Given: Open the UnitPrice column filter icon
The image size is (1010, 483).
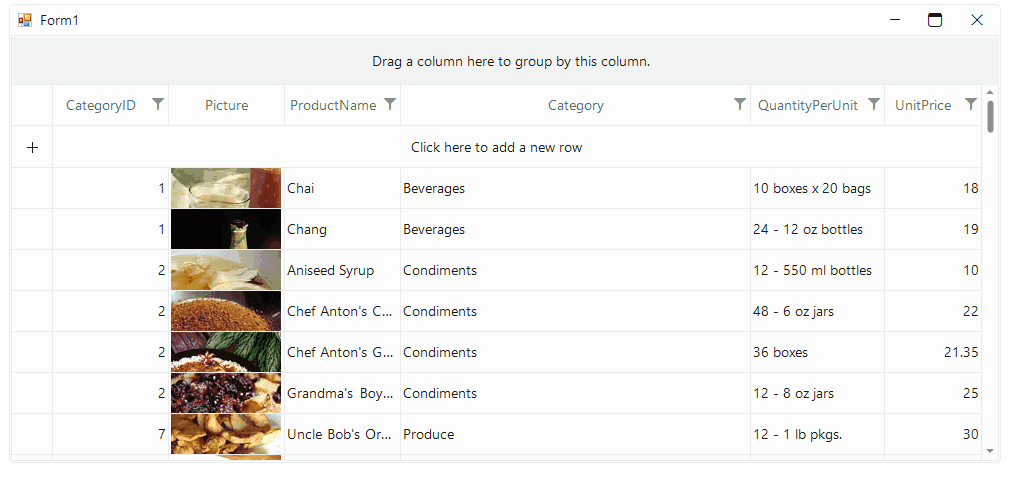Looking at the screenshot, I should tap(971, 104).
